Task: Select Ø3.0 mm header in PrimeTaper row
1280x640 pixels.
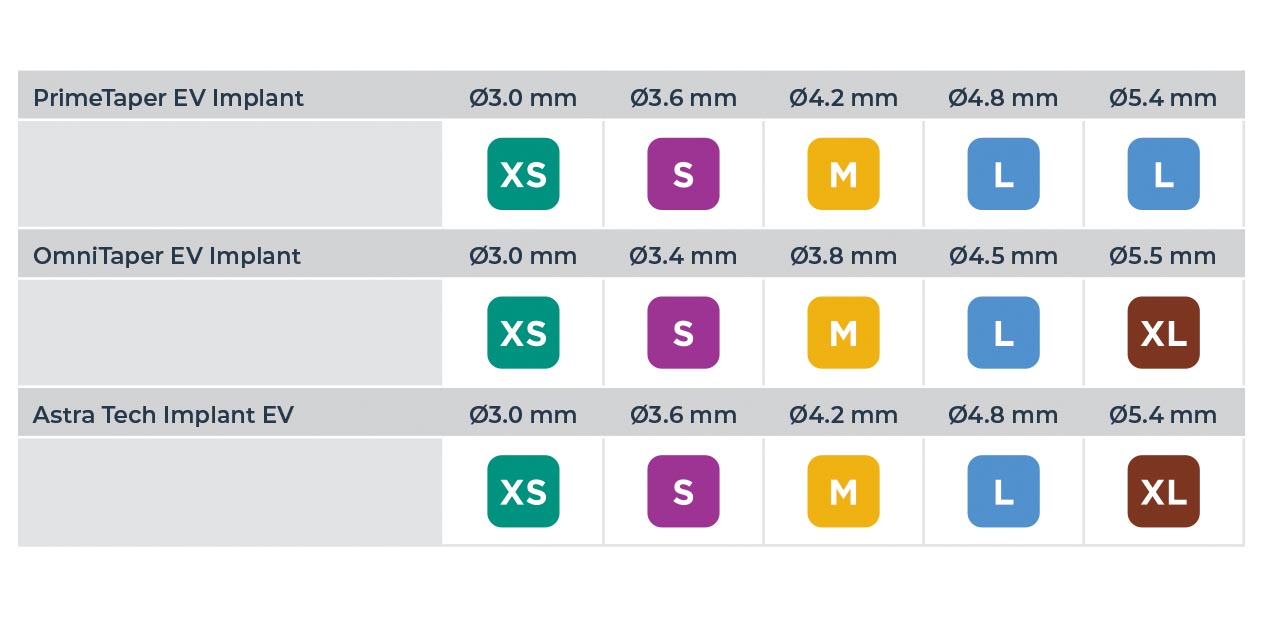Action: [x=523, y=98]
